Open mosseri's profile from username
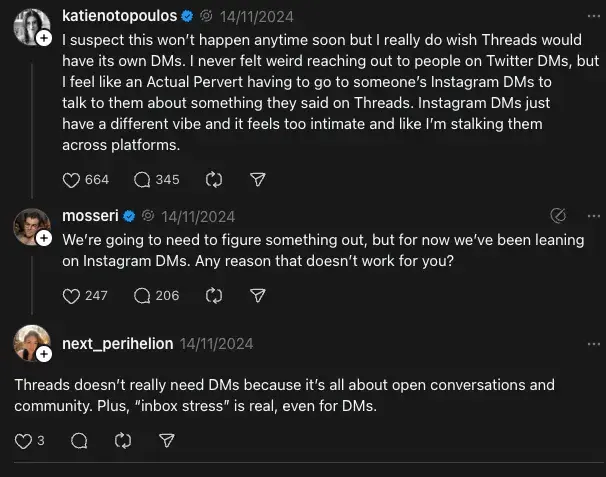Image resolution: width=606 pixels, height=477 pixels. (x=90, y=215)
